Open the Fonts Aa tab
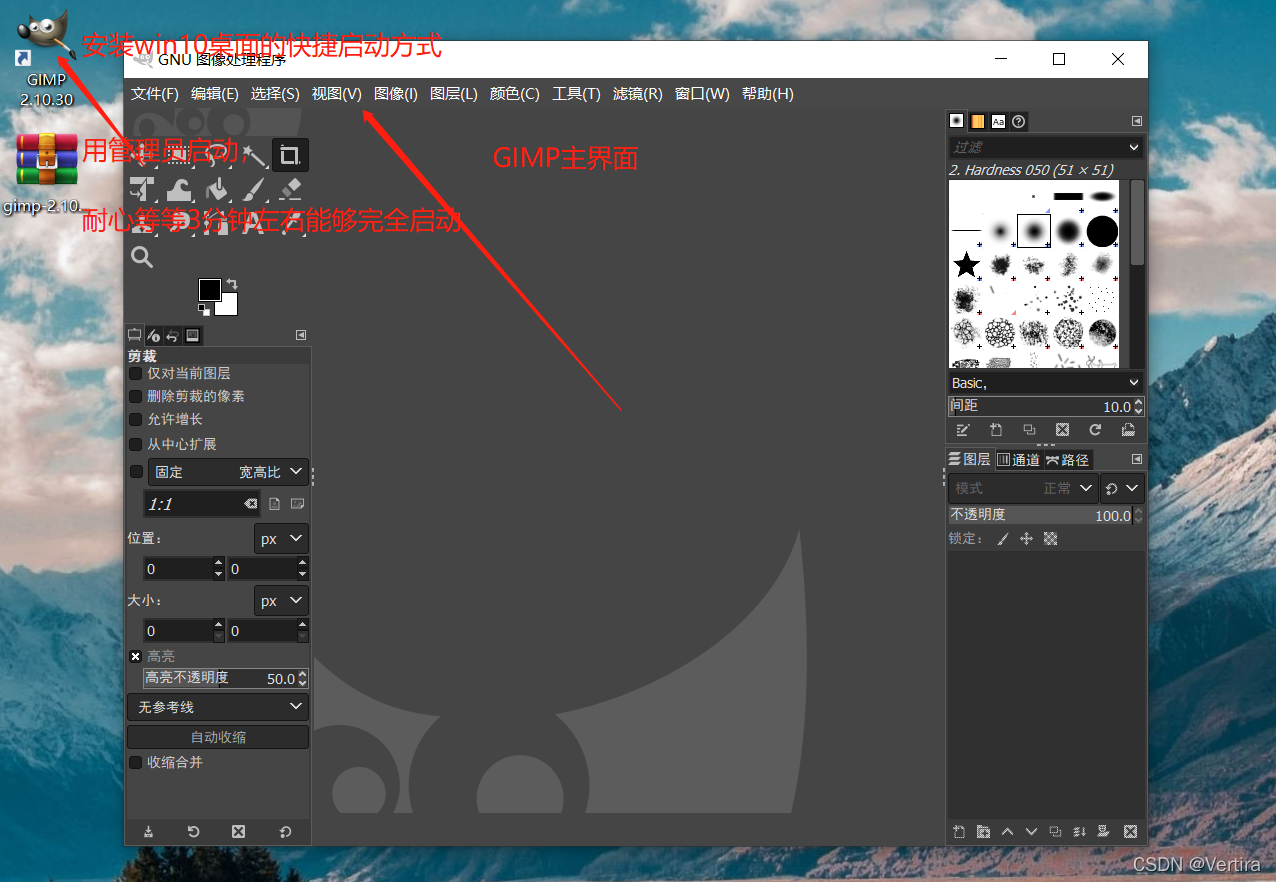This screenshot has width=1276, height=882. [998, 122]
